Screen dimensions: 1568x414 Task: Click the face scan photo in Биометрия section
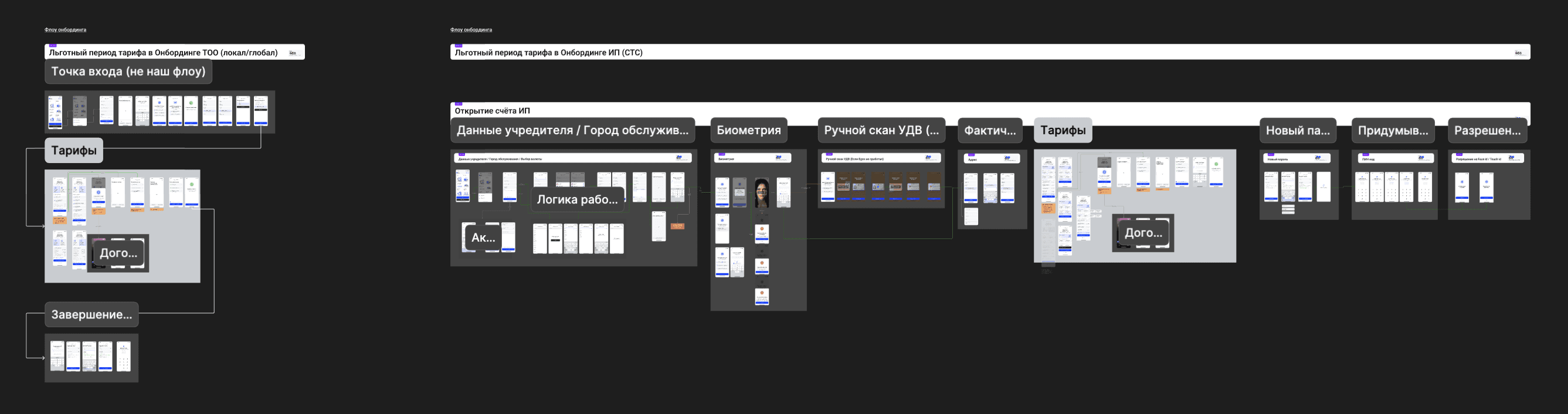pyautogui.click(x=762, y=193)
